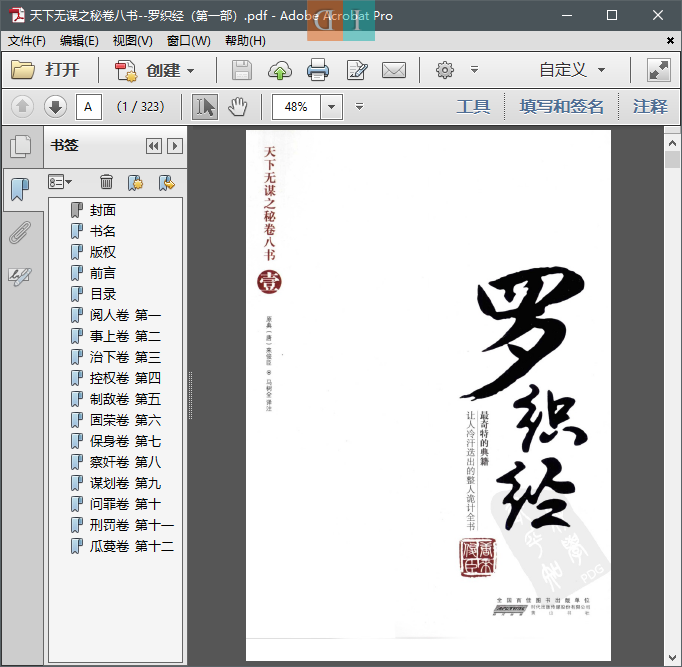
Task: Jump to the 前言 bookmark
Action: 103,273
